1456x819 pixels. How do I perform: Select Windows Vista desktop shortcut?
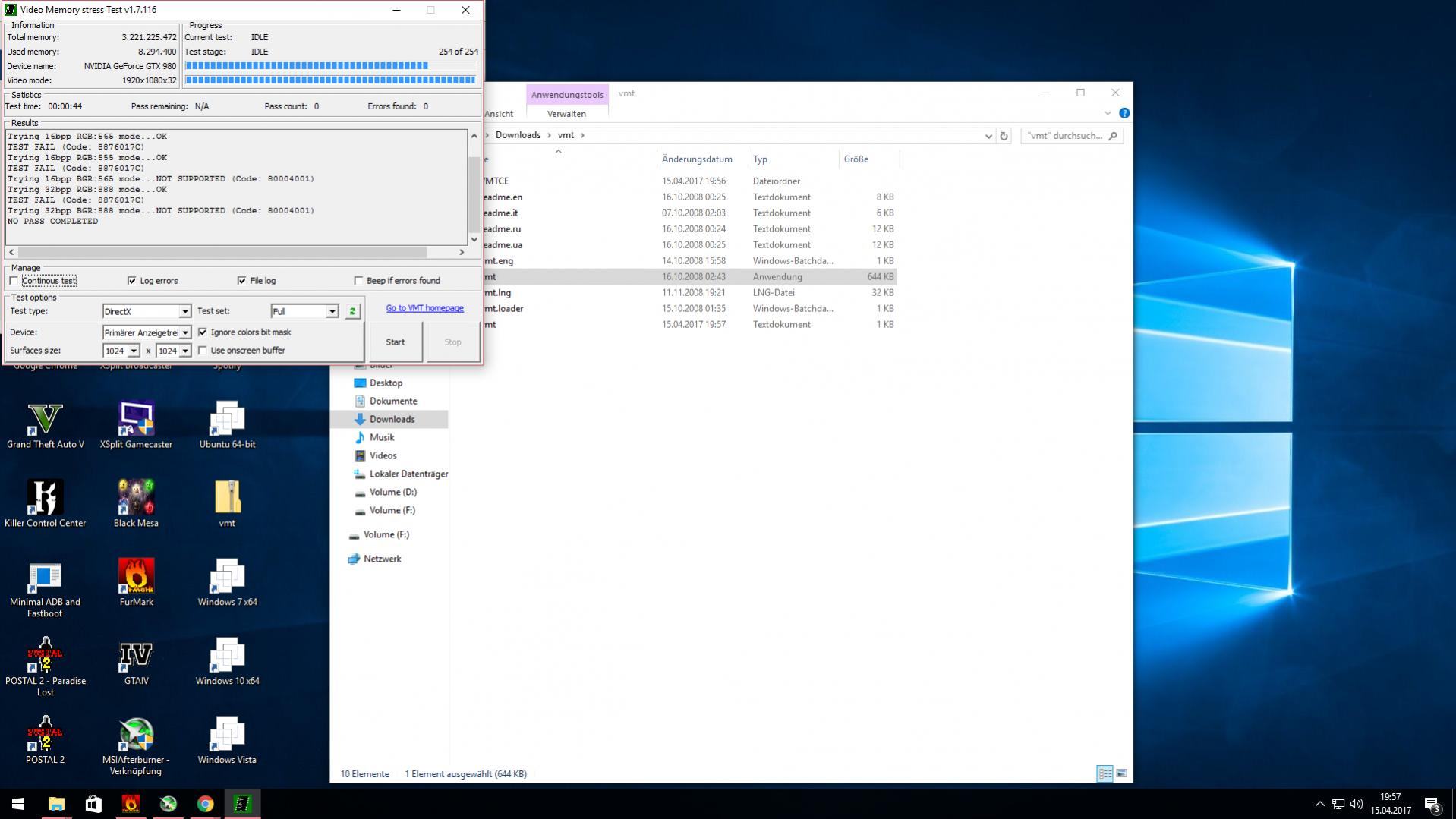click(227, 742)
